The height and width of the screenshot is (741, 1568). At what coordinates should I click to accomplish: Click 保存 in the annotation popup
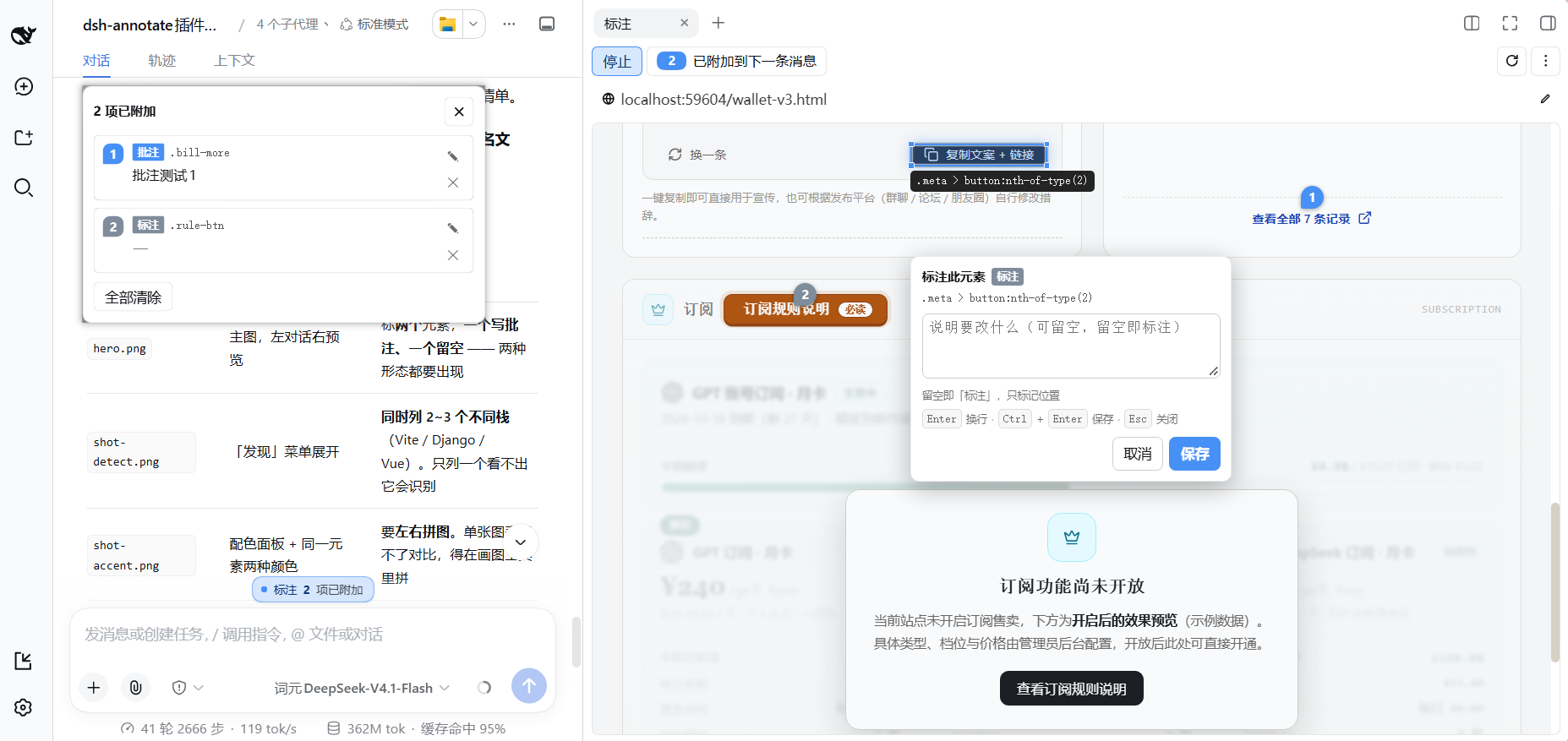point(1194,454)
